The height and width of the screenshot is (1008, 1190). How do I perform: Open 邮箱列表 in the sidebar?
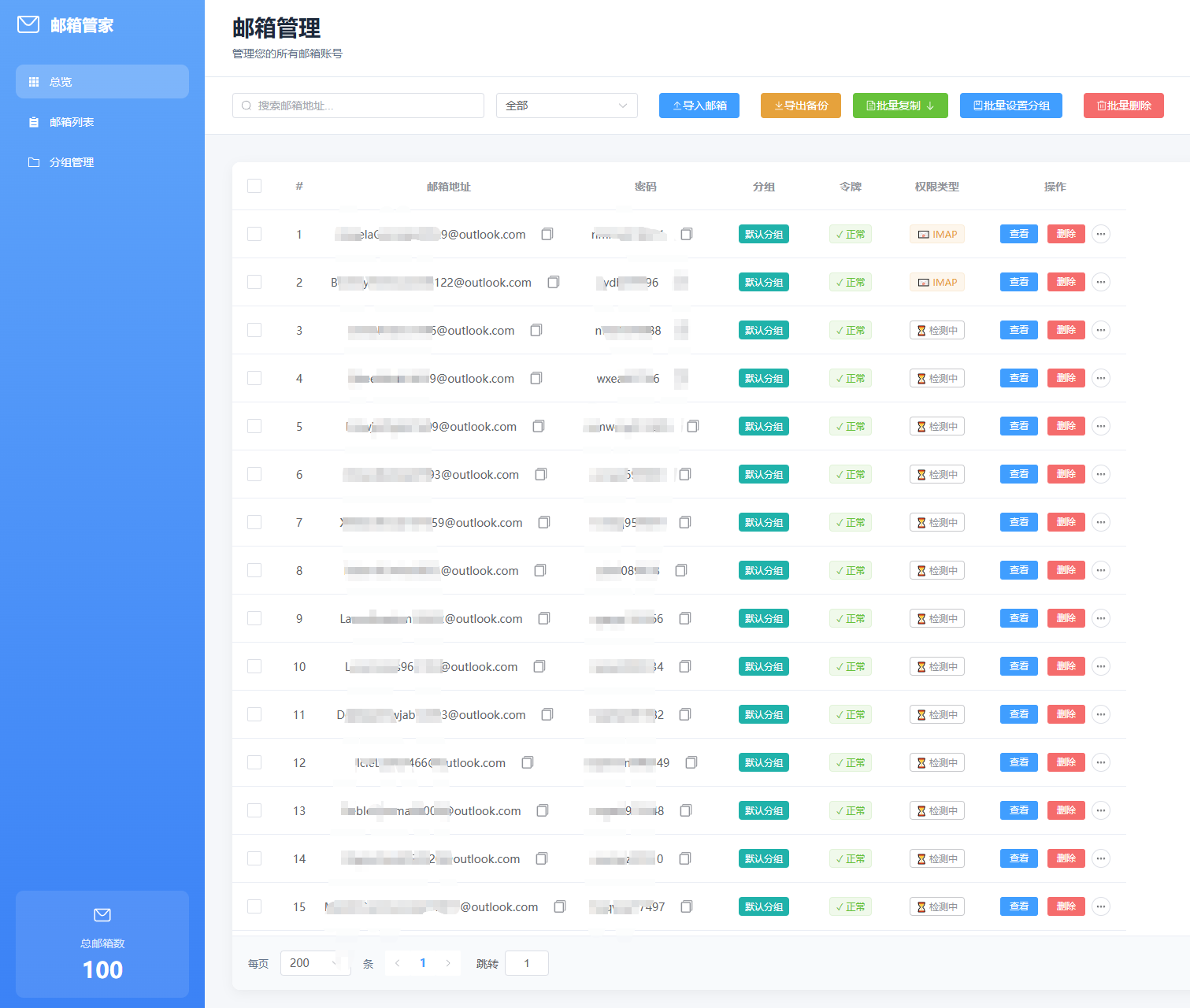102,122
